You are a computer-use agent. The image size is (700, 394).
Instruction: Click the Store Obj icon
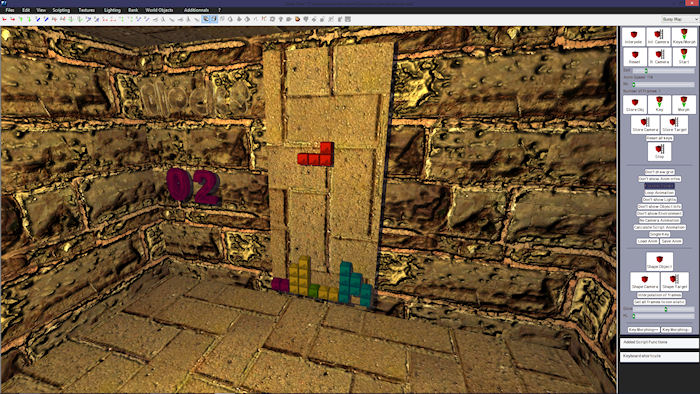[x=634, y=104]
